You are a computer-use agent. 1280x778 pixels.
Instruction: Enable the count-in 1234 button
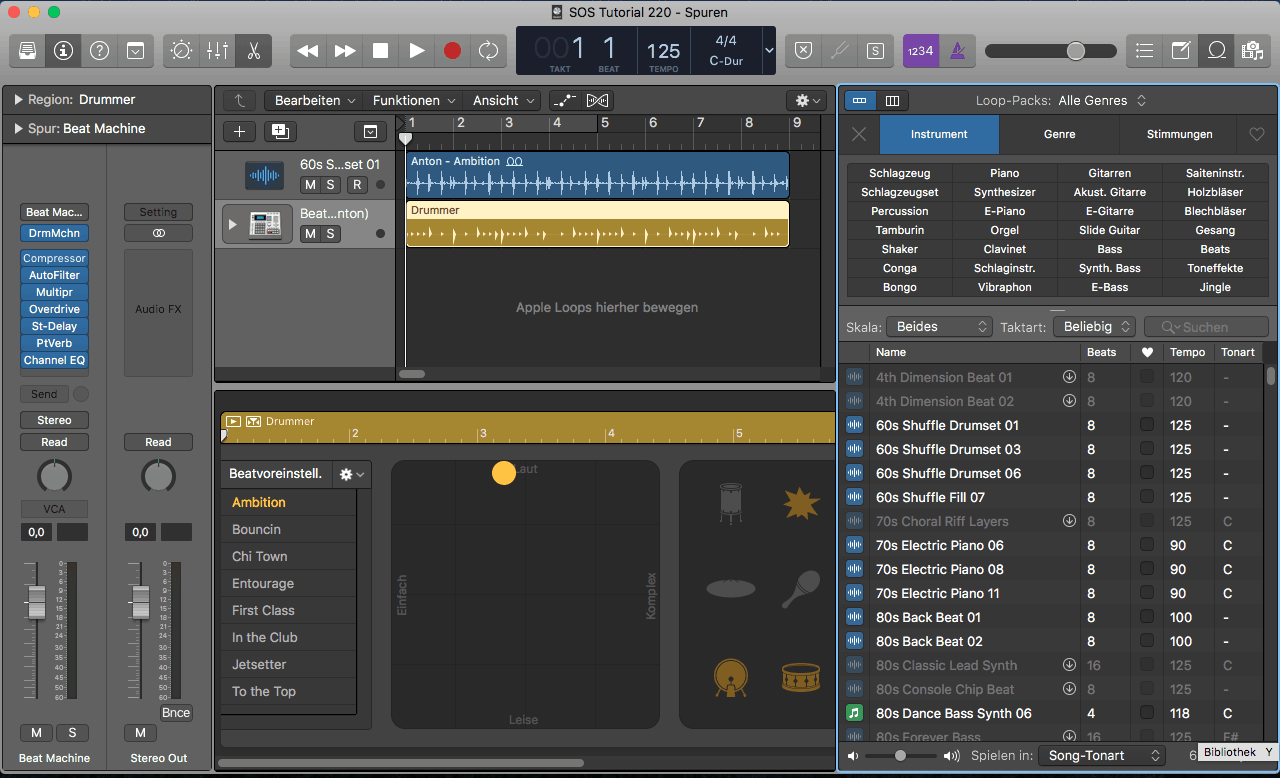920,50
